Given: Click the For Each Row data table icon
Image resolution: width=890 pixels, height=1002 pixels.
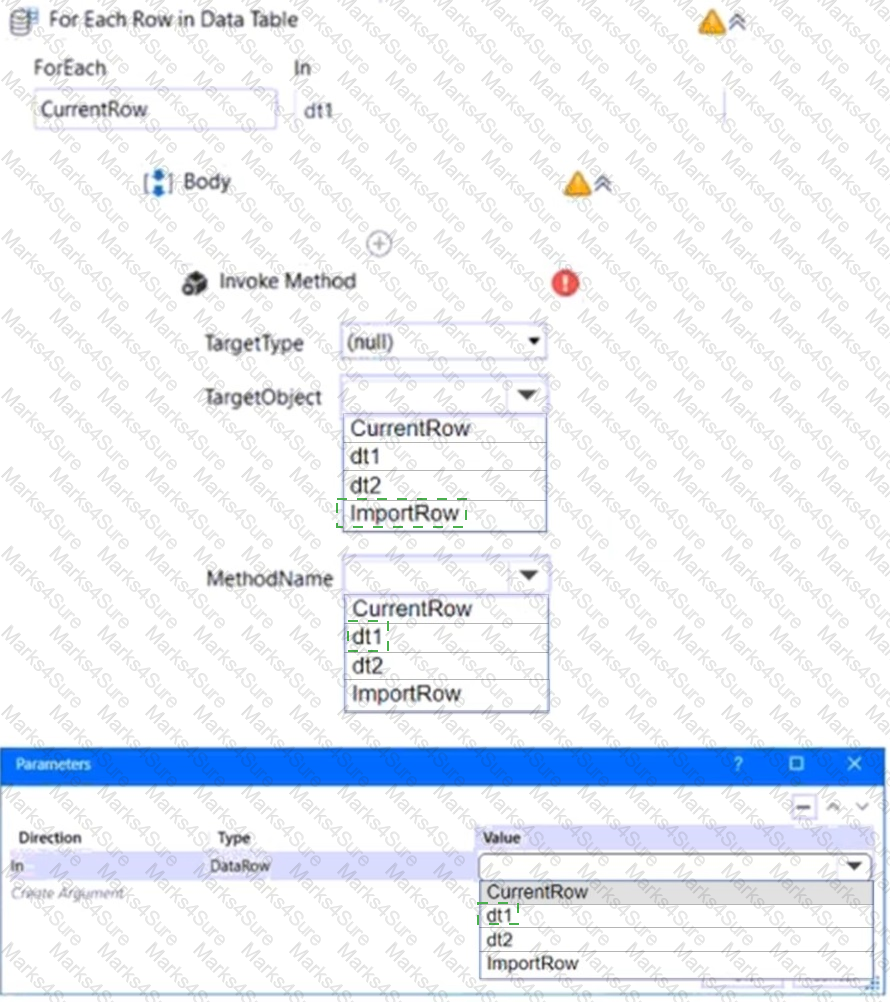Looking at the screenshot, I should pyautogui.click(x=22, y=22).
